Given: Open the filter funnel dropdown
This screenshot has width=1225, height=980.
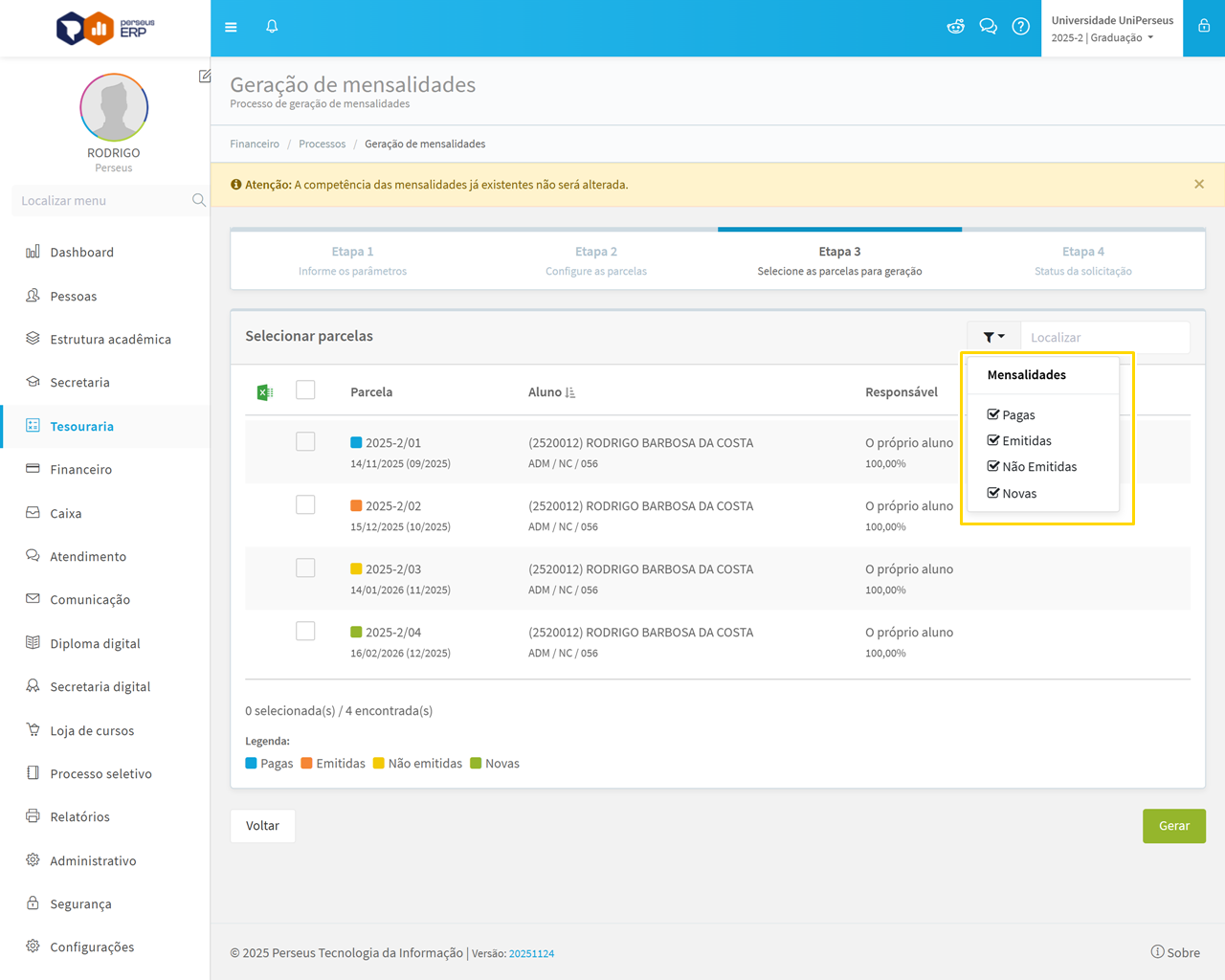Looking at the screenshot, I should click(x=993, y=337).
